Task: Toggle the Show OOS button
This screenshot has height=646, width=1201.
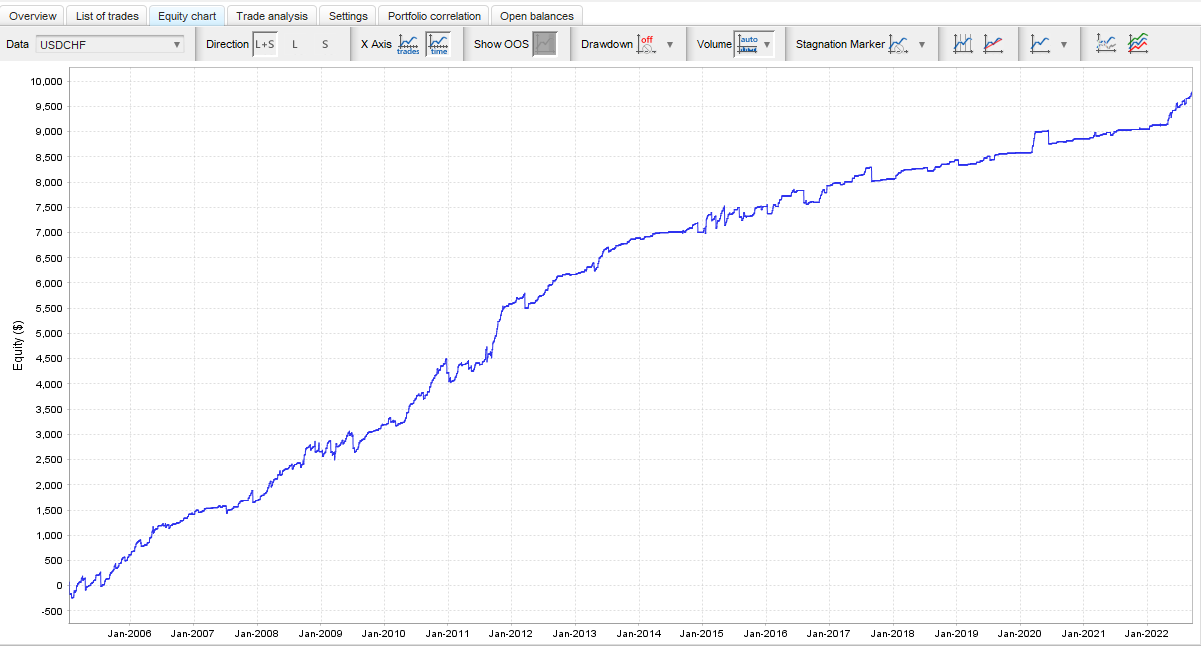Action: pyautogui.click(x=544, y=44)
